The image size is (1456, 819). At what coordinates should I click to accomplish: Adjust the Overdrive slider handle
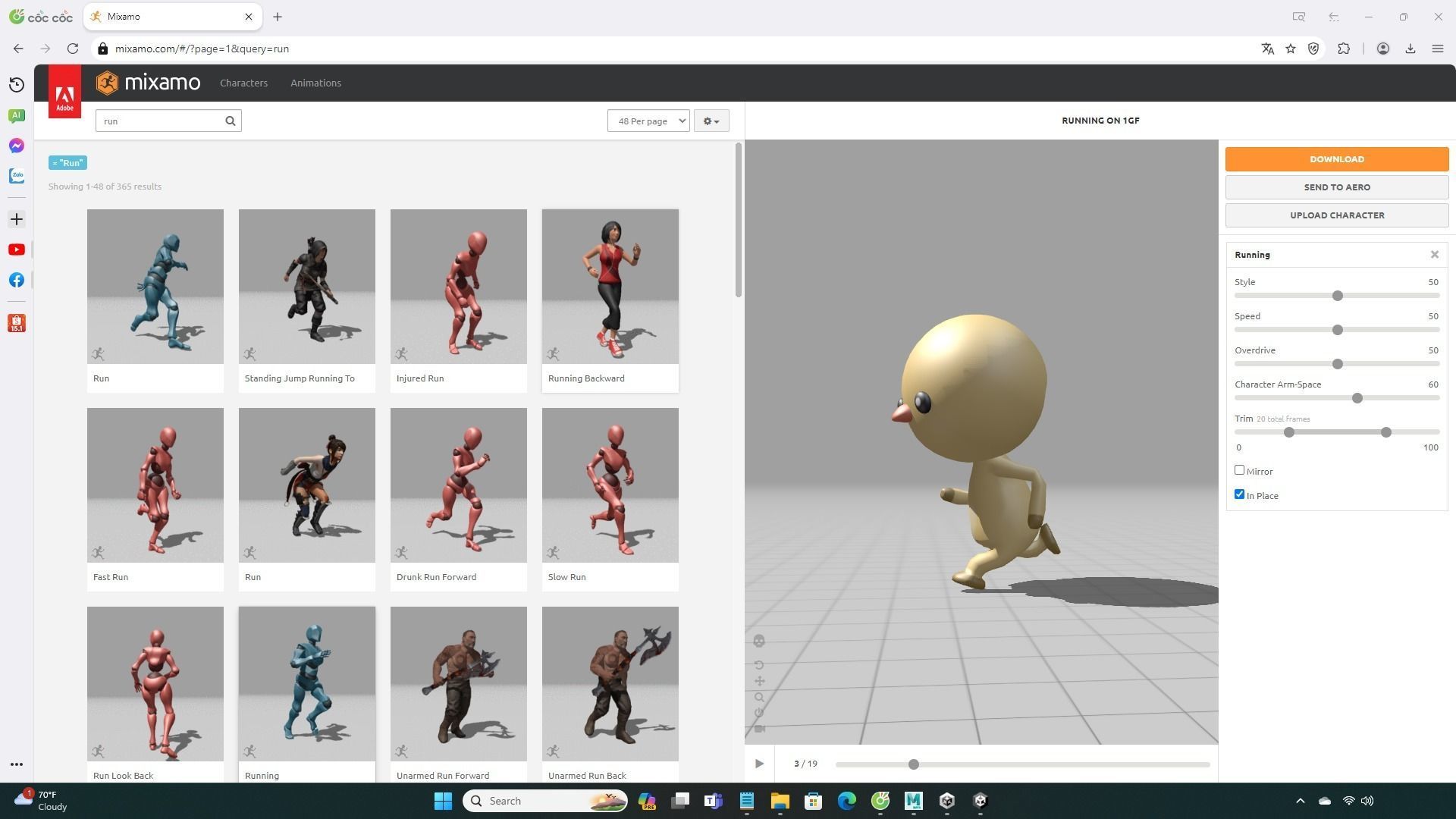1338,364
